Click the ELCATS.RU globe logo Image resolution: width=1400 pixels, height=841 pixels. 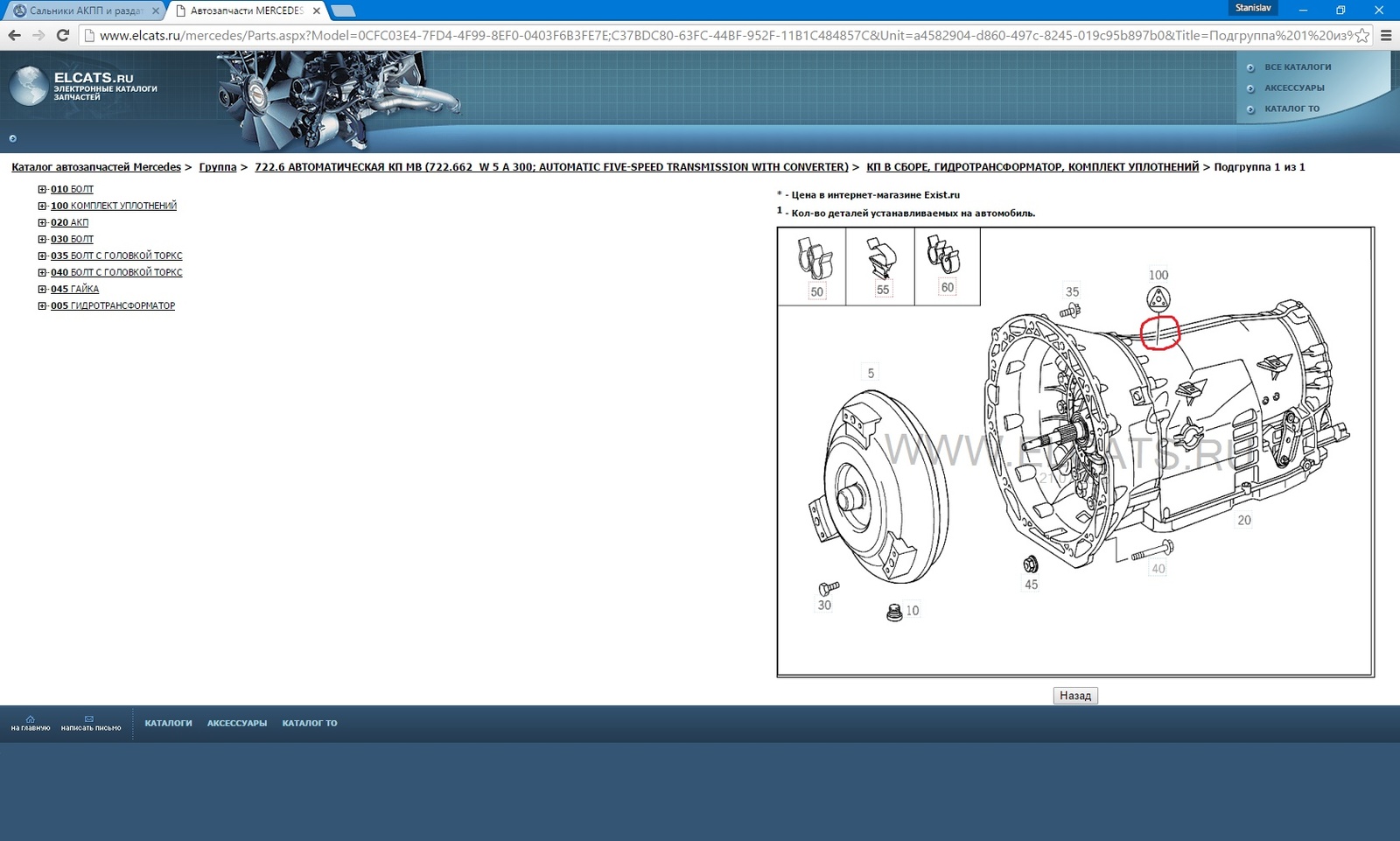28,86
